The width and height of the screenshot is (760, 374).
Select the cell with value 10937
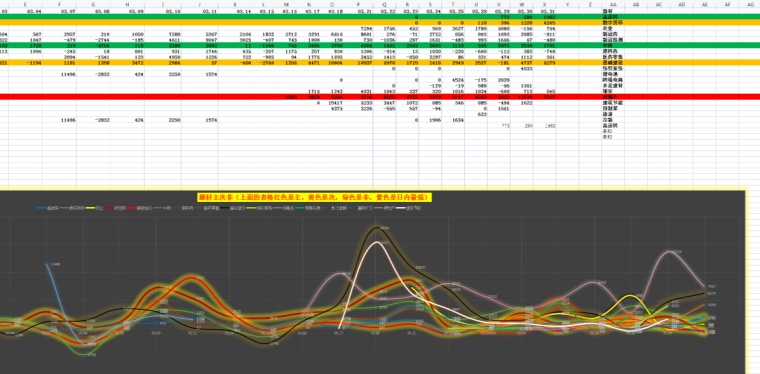tap(364, 63)
